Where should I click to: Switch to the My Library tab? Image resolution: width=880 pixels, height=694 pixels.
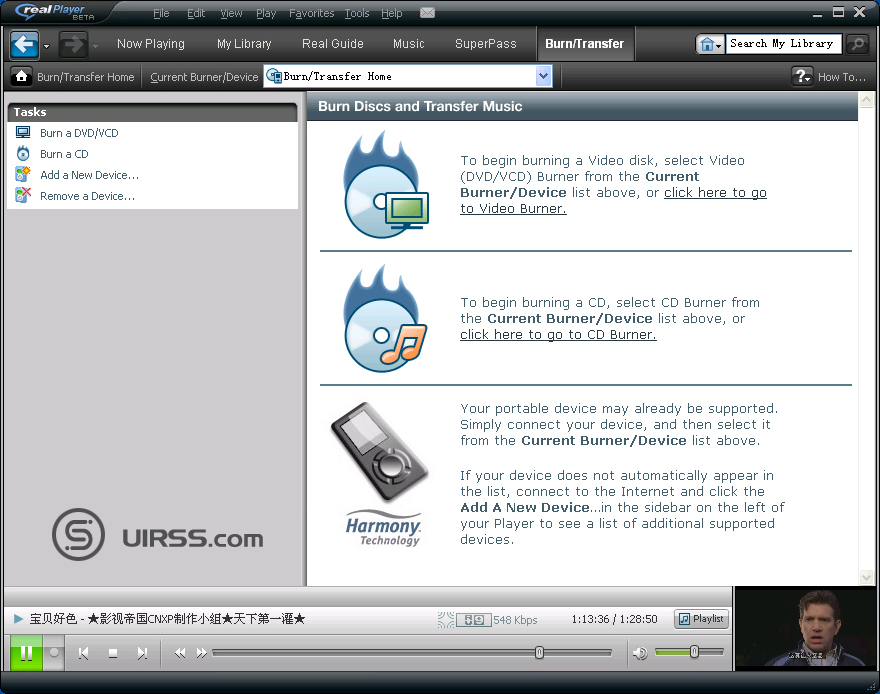click(x=244, y=44)
